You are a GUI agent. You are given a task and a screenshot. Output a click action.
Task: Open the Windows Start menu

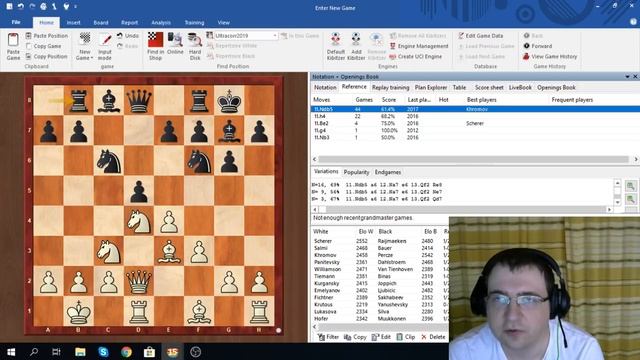tap(11, 352)
